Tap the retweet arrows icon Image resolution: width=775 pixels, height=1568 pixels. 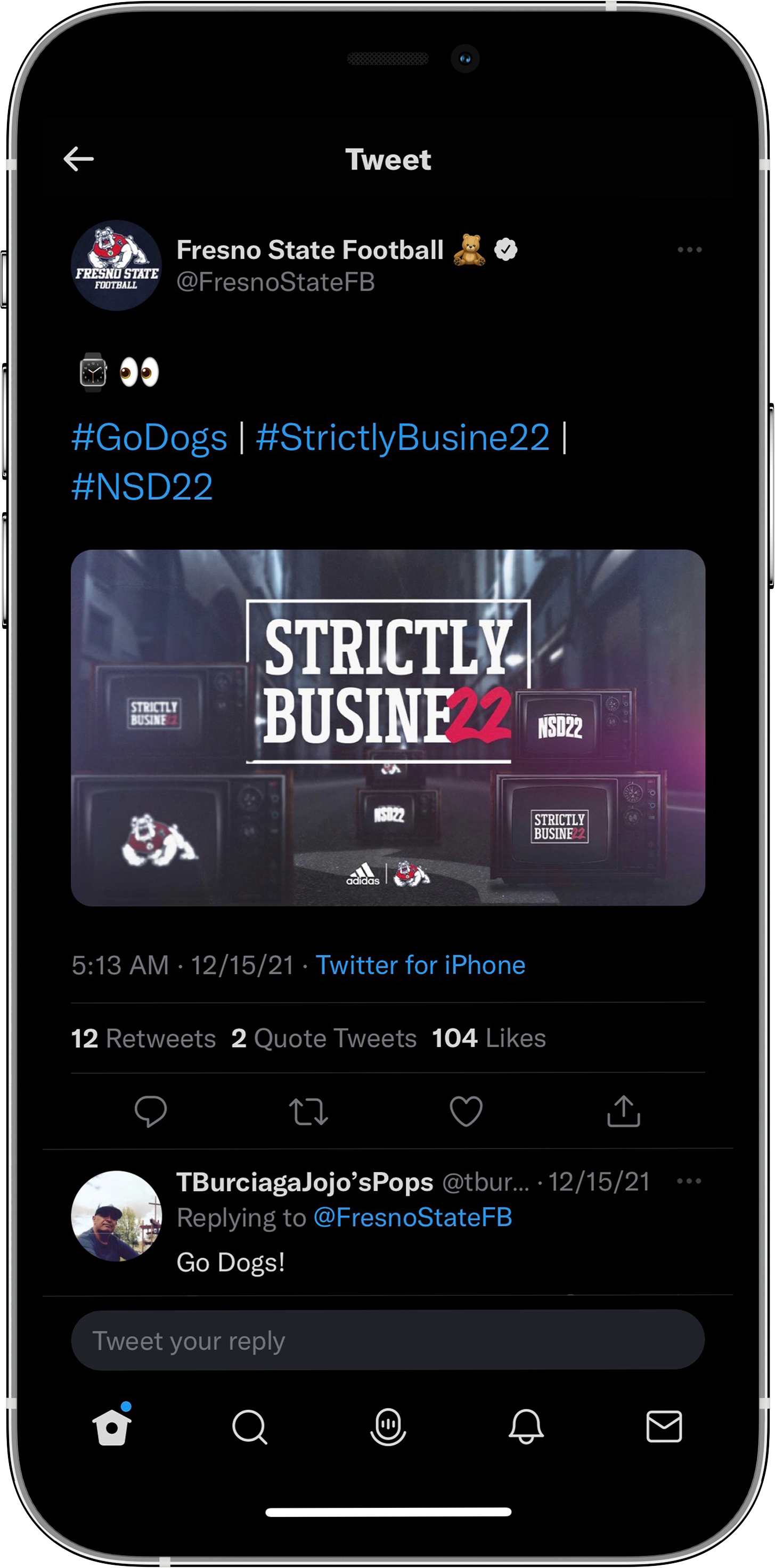click(308, 1111)
